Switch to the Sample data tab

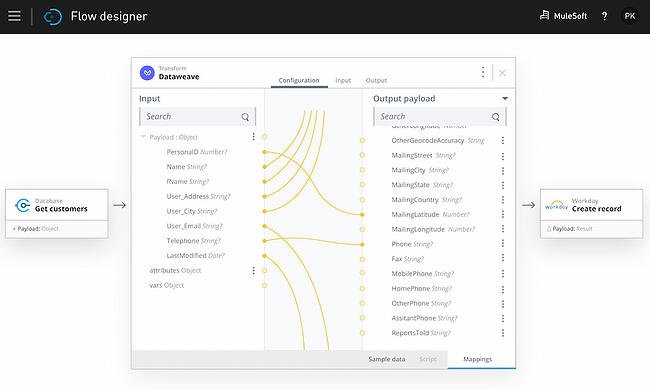click(x=387, y=359)
